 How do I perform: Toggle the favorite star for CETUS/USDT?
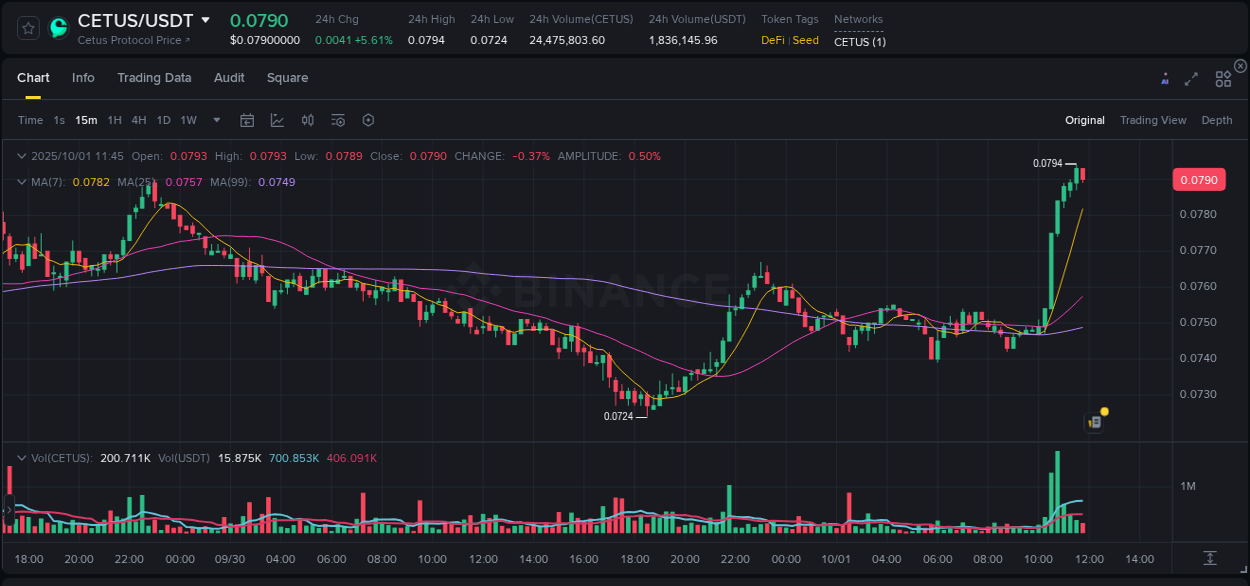27,29
